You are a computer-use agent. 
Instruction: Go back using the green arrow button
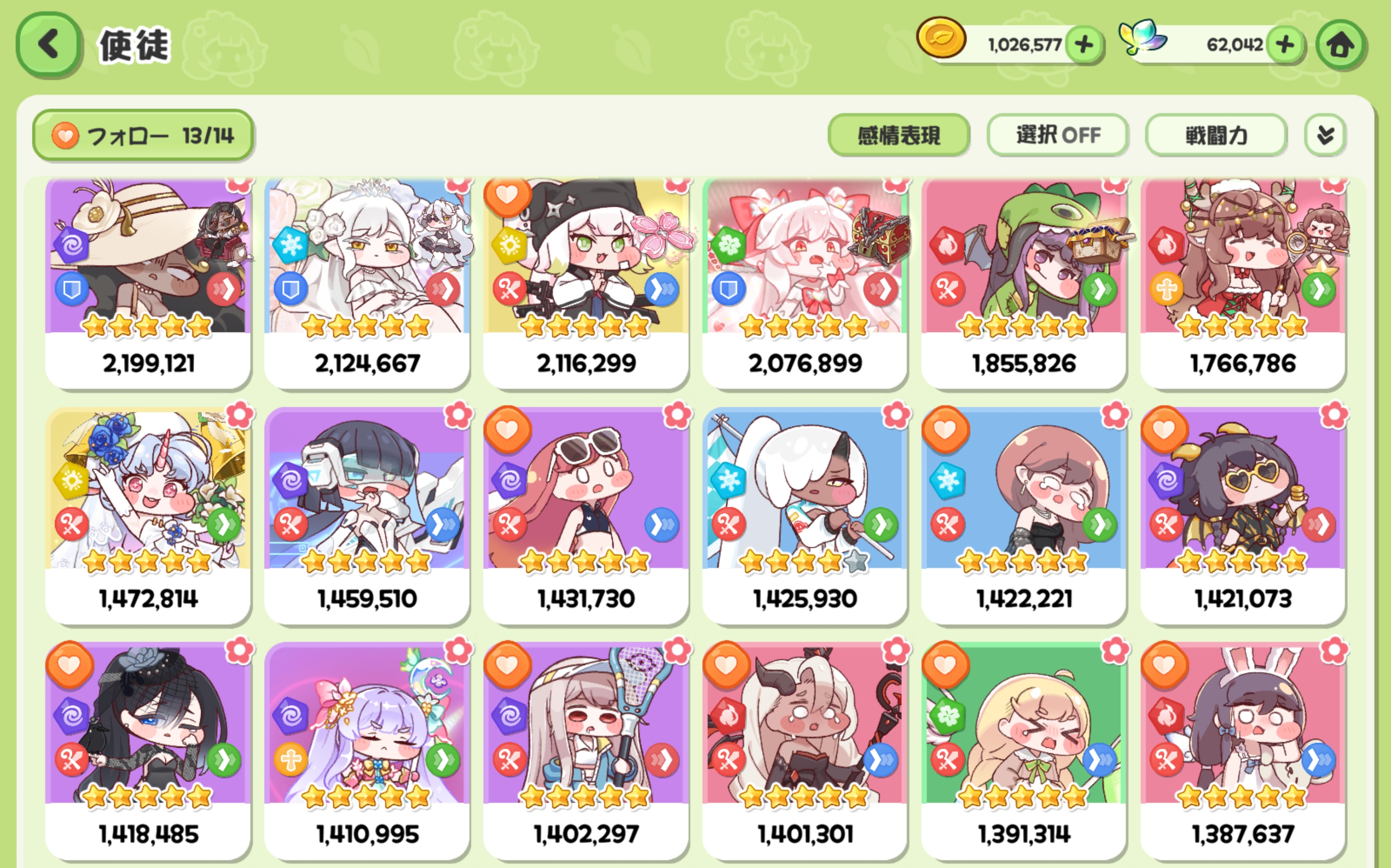[48, 44]
